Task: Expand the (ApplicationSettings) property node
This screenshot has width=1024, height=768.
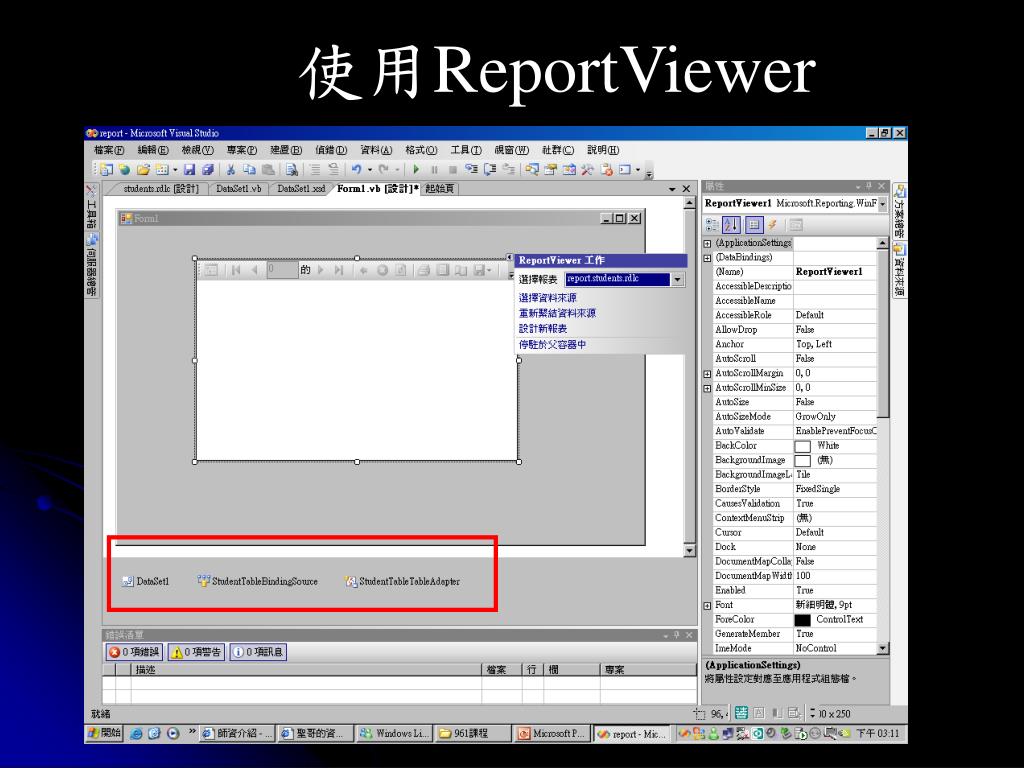Action: [707, 243]
